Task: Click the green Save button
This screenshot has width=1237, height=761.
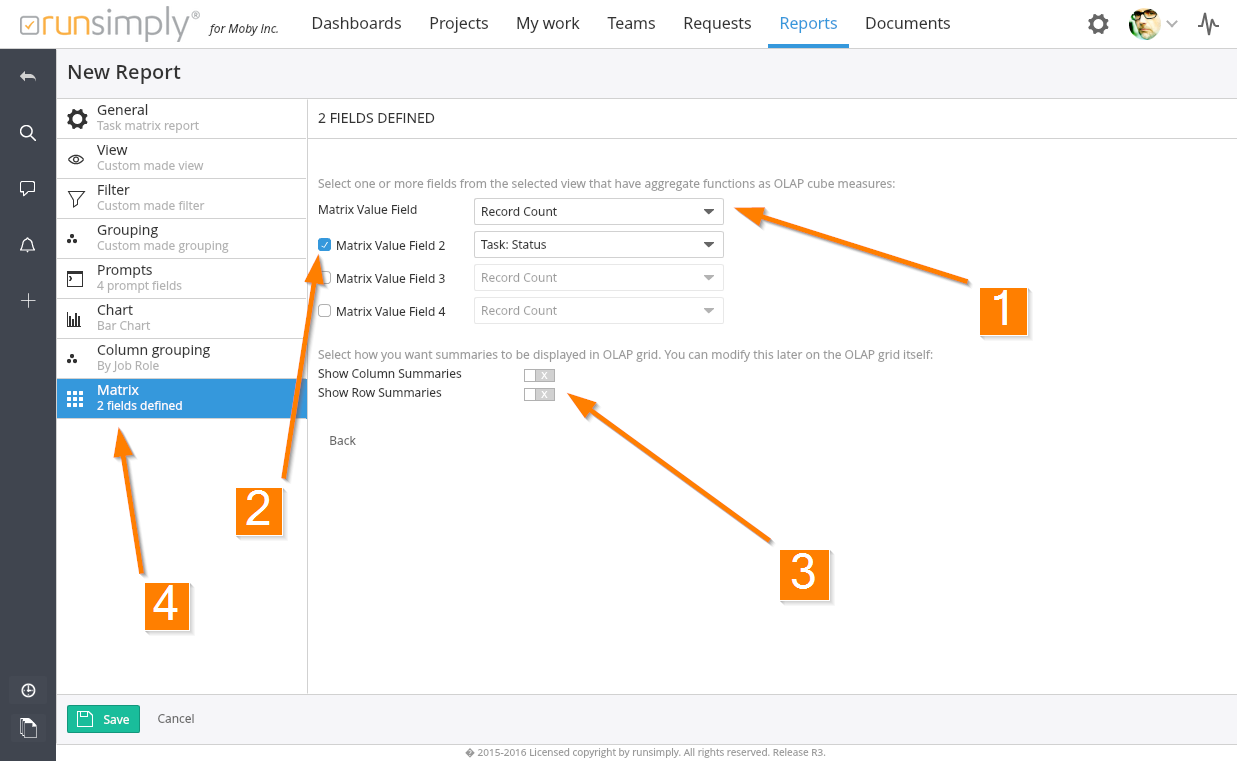Action: pyautogui.click(x=104, y=719)
